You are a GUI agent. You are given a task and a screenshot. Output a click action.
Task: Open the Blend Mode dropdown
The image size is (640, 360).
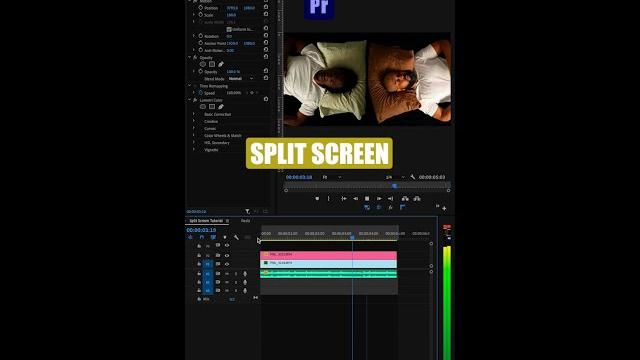(241, 78)
